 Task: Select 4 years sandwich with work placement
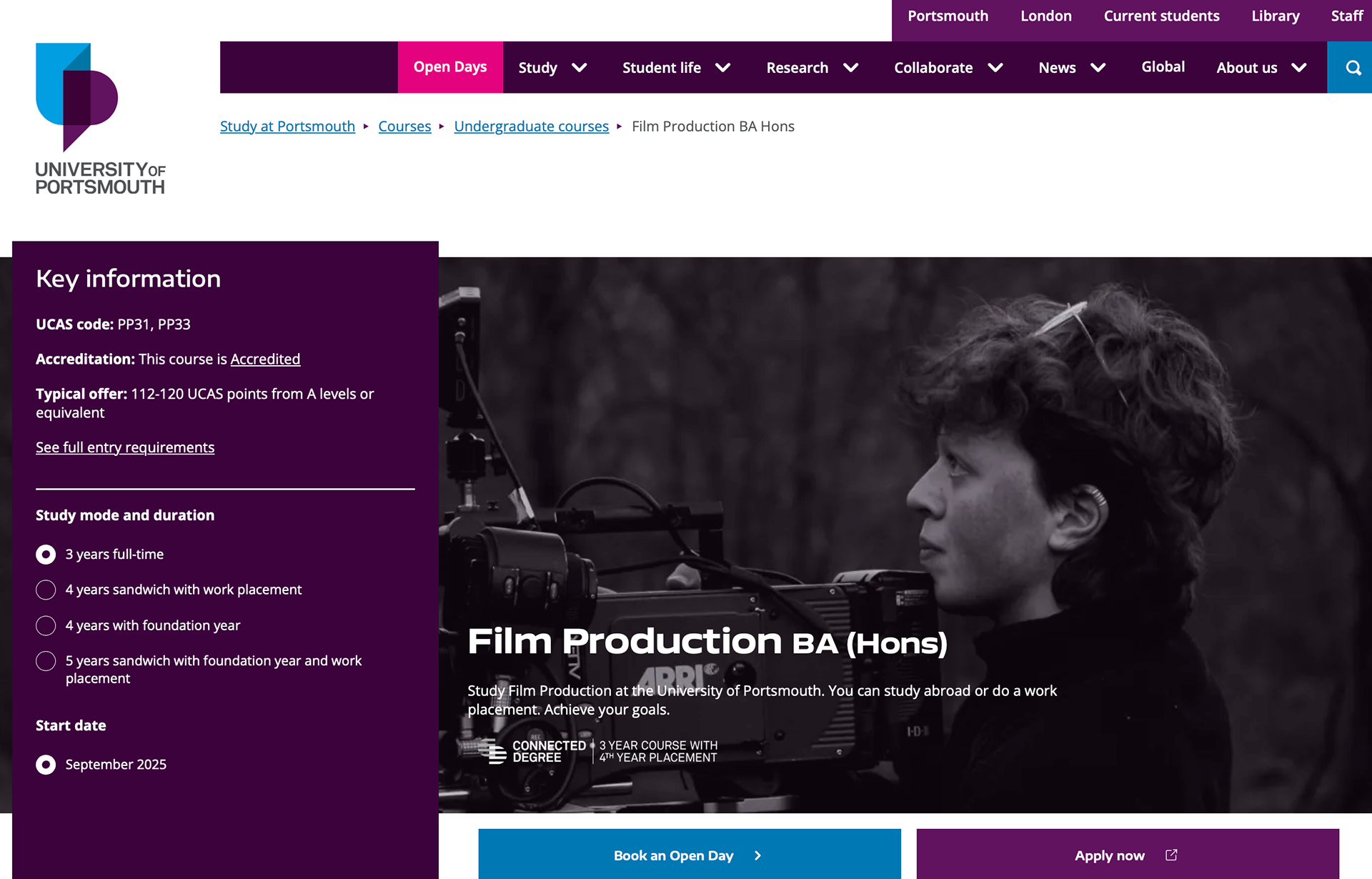[x=46, y=590]
